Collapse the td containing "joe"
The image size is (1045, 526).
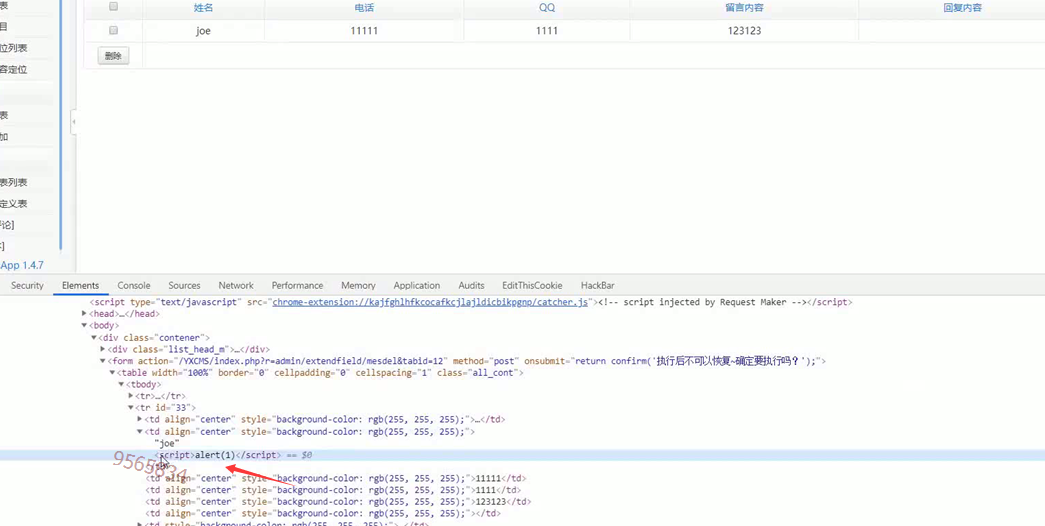(x=140, y=431)
